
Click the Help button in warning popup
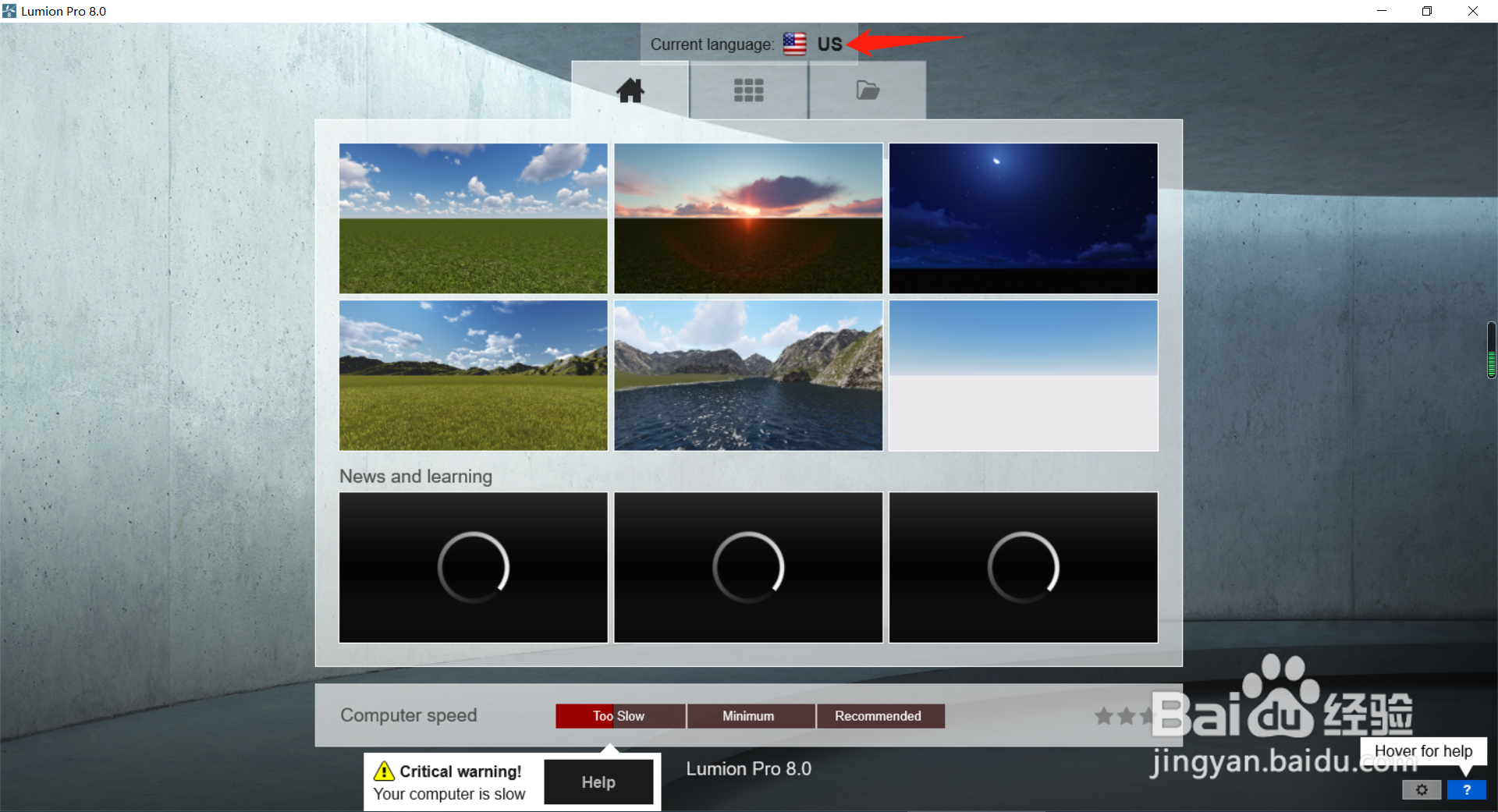[598, 782]
